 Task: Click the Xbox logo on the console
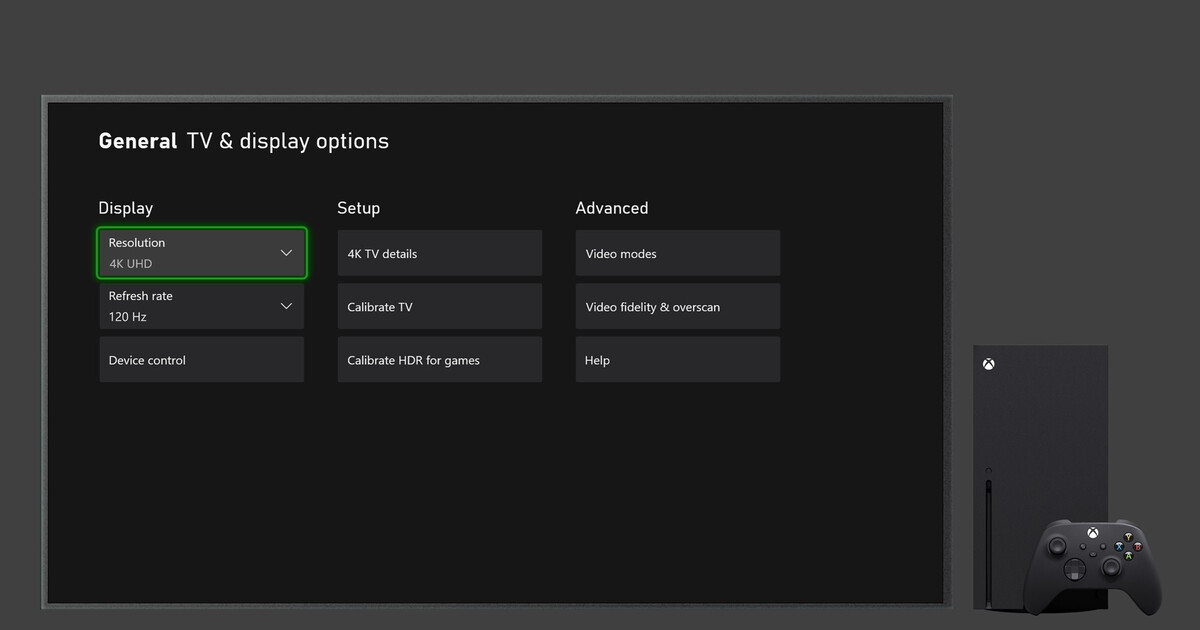tap(988, 364)
